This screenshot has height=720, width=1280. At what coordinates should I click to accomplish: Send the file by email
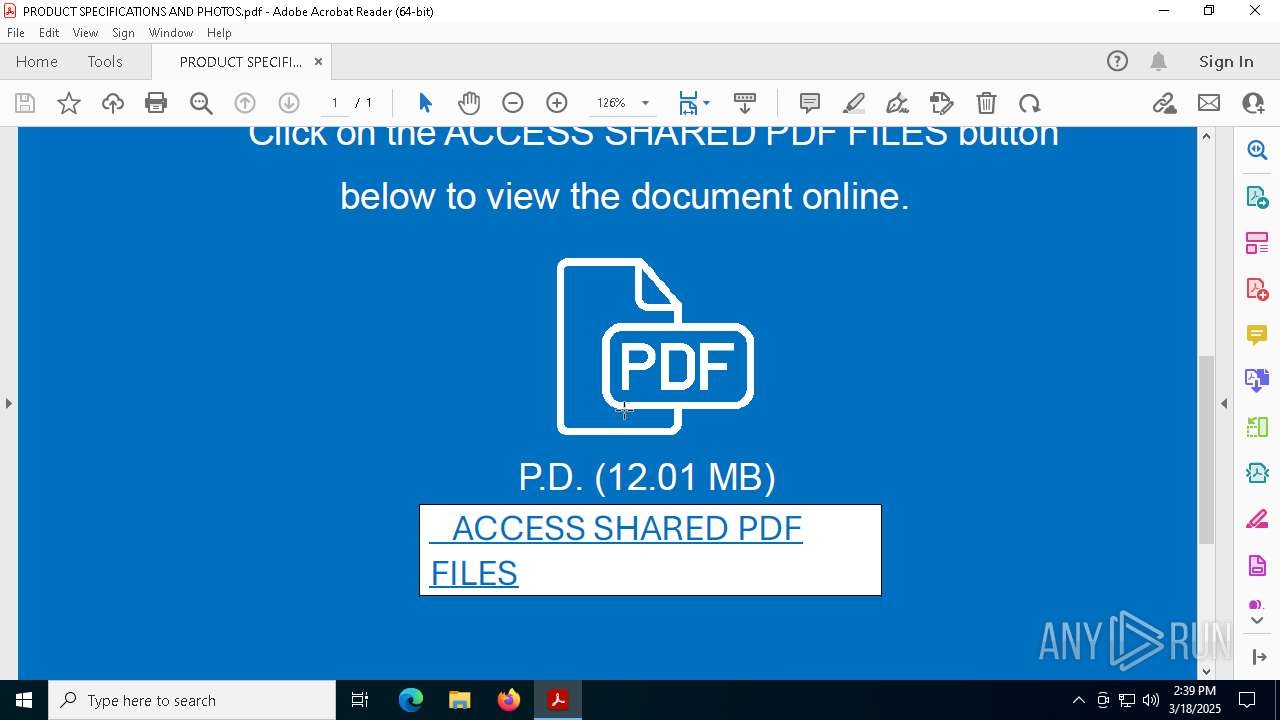point(1208,103)
